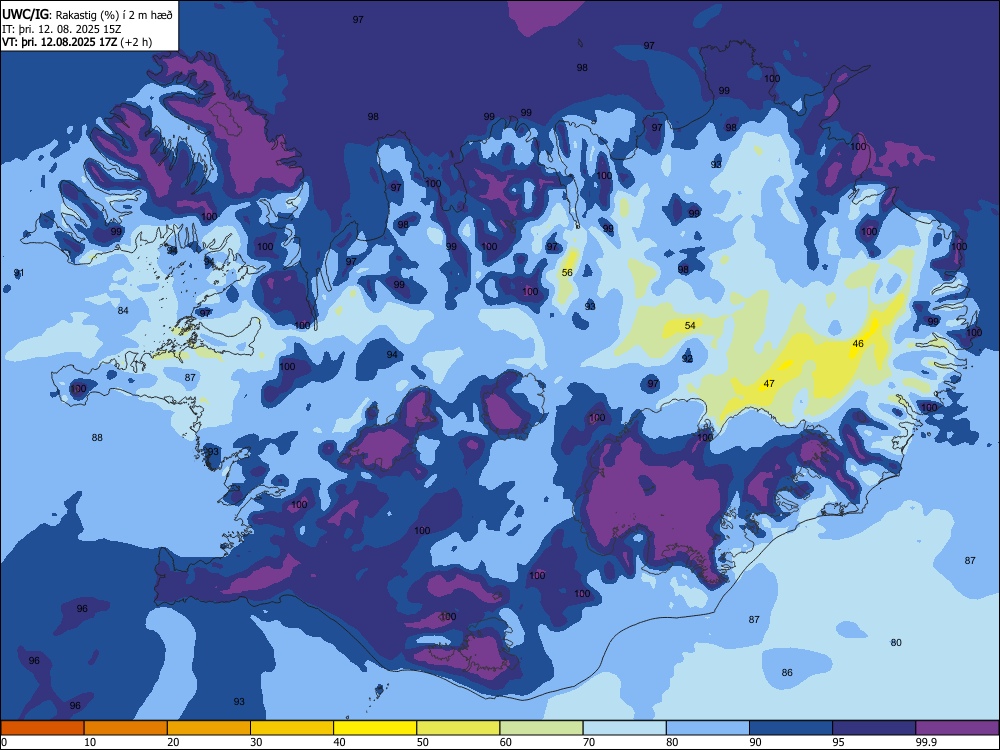
Task: Pick the pale yellow 50–60 legend swatch
Action: click(458, 728)
